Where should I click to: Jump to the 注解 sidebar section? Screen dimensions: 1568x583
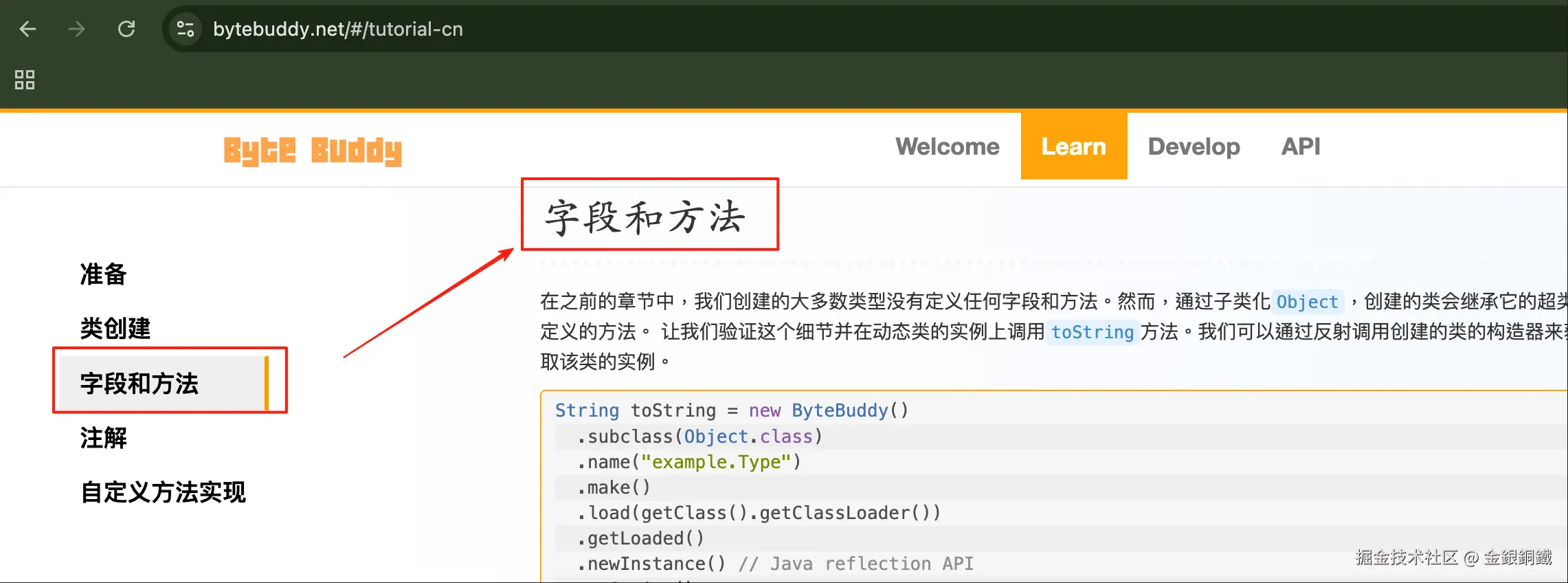click(x=103, y=437)
